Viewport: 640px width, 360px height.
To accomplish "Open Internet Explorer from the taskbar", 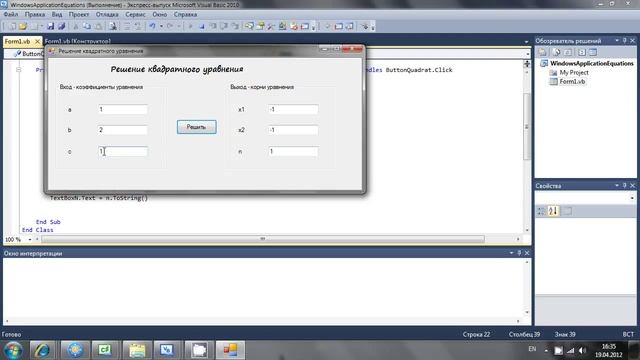I will pos(42,350).
